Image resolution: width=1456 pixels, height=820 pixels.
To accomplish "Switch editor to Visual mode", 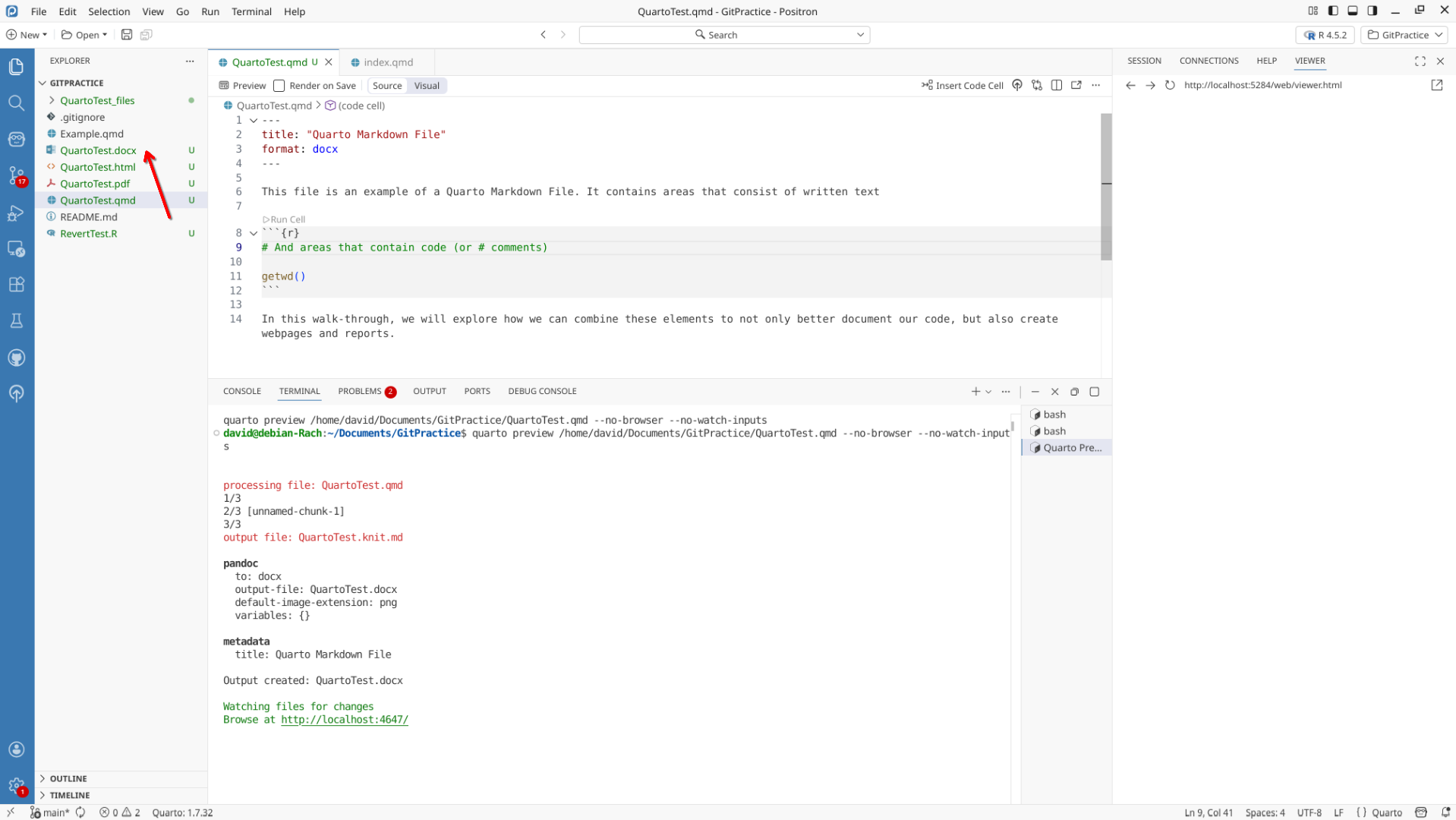I will coord(427,86).
